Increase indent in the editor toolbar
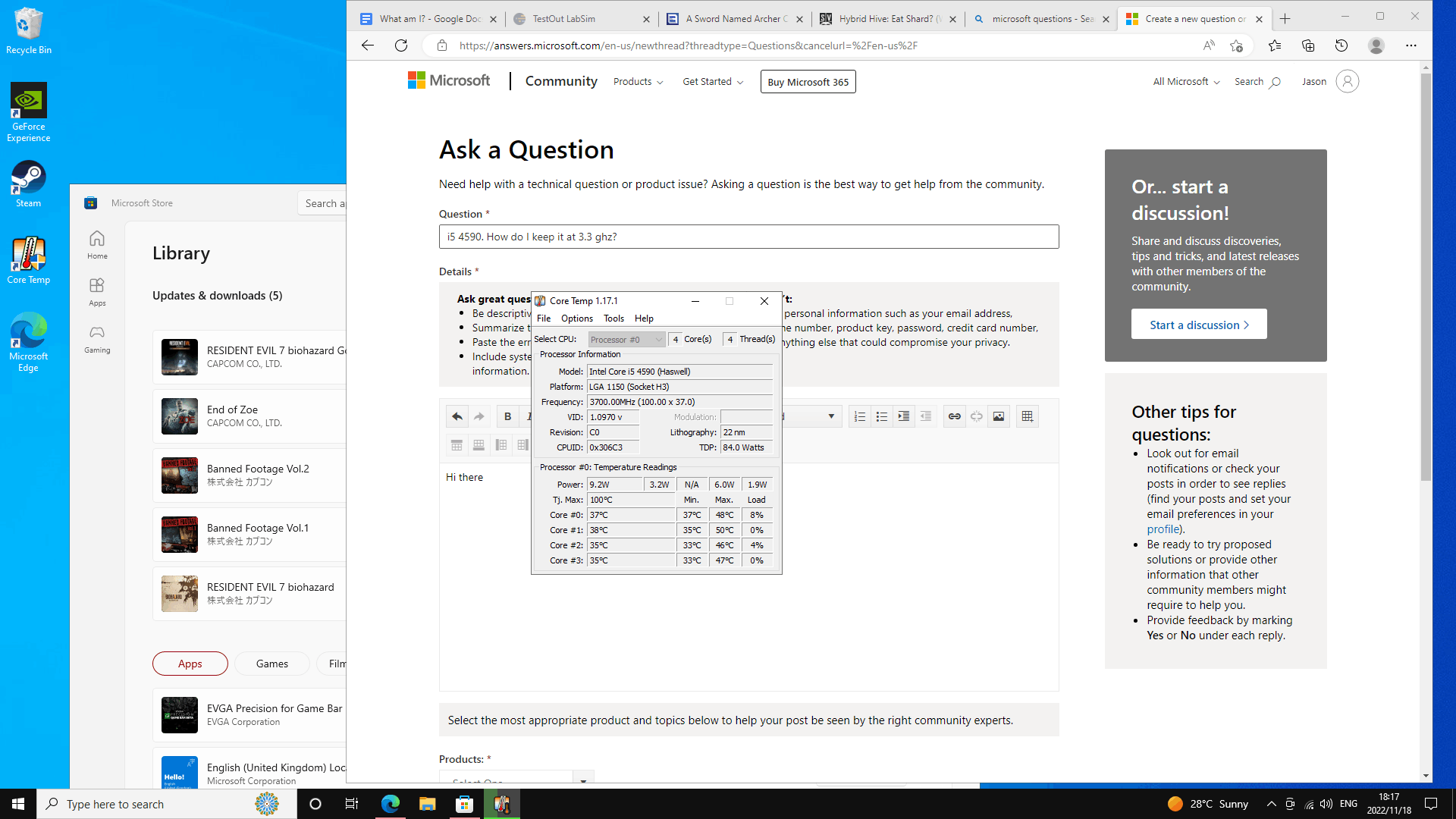The width and height of the screenshot is (1456, 819). click(903, 416)
